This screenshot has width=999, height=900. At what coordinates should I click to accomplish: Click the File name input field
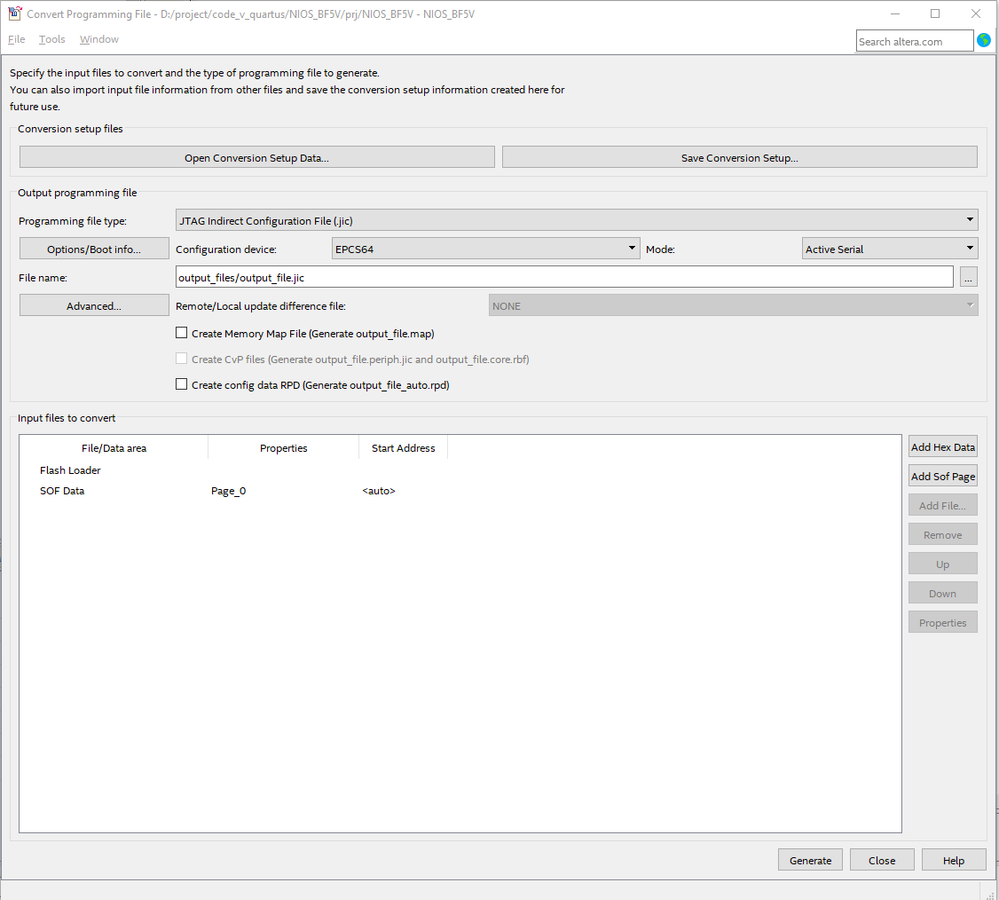click(x=564, y=277)
